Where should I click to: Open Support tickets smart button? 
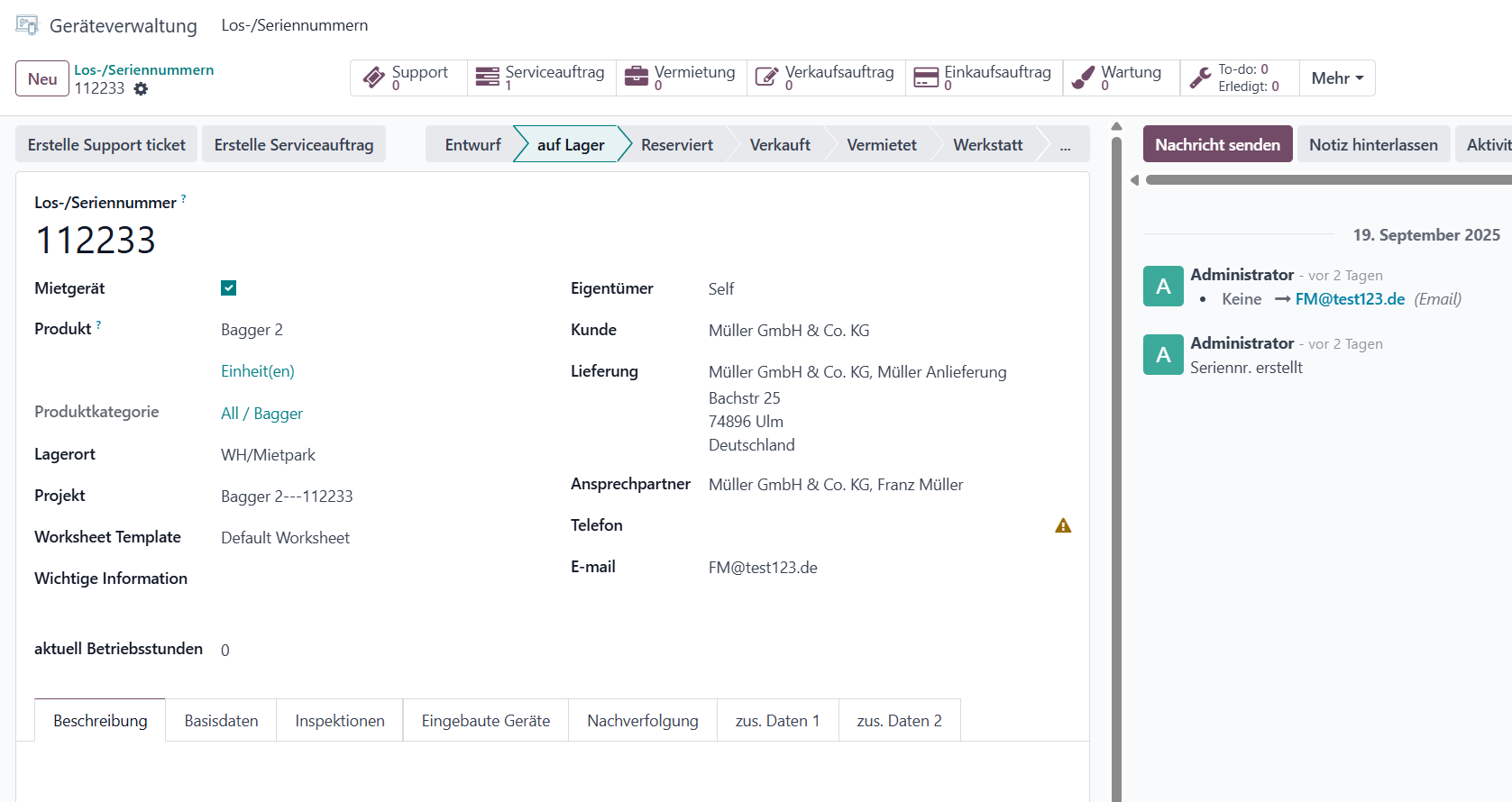coord(408,78)
